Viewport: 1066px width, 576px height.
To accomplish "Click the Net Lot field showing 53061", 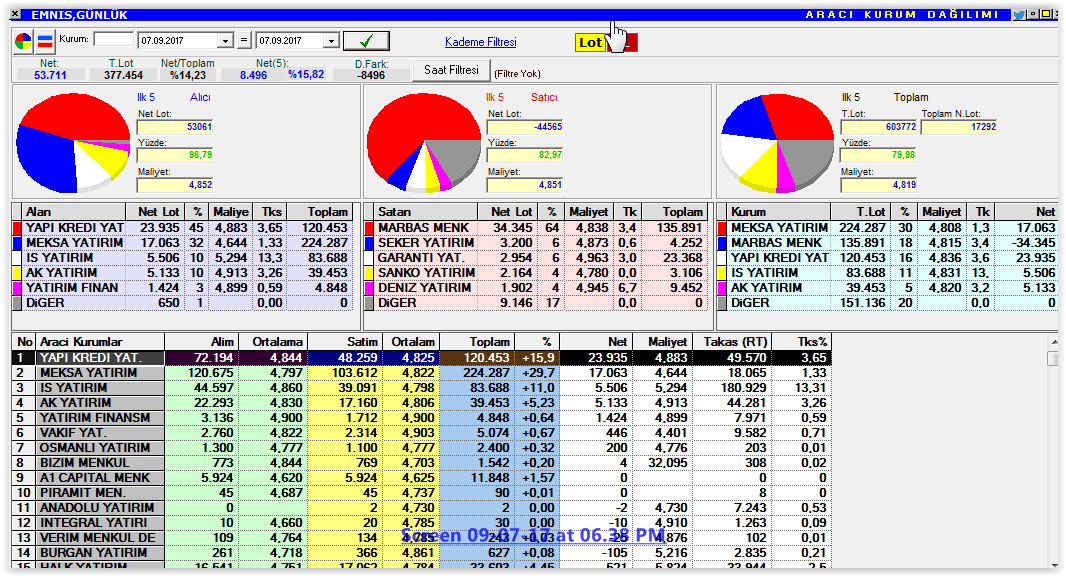I will pos(175,127).
